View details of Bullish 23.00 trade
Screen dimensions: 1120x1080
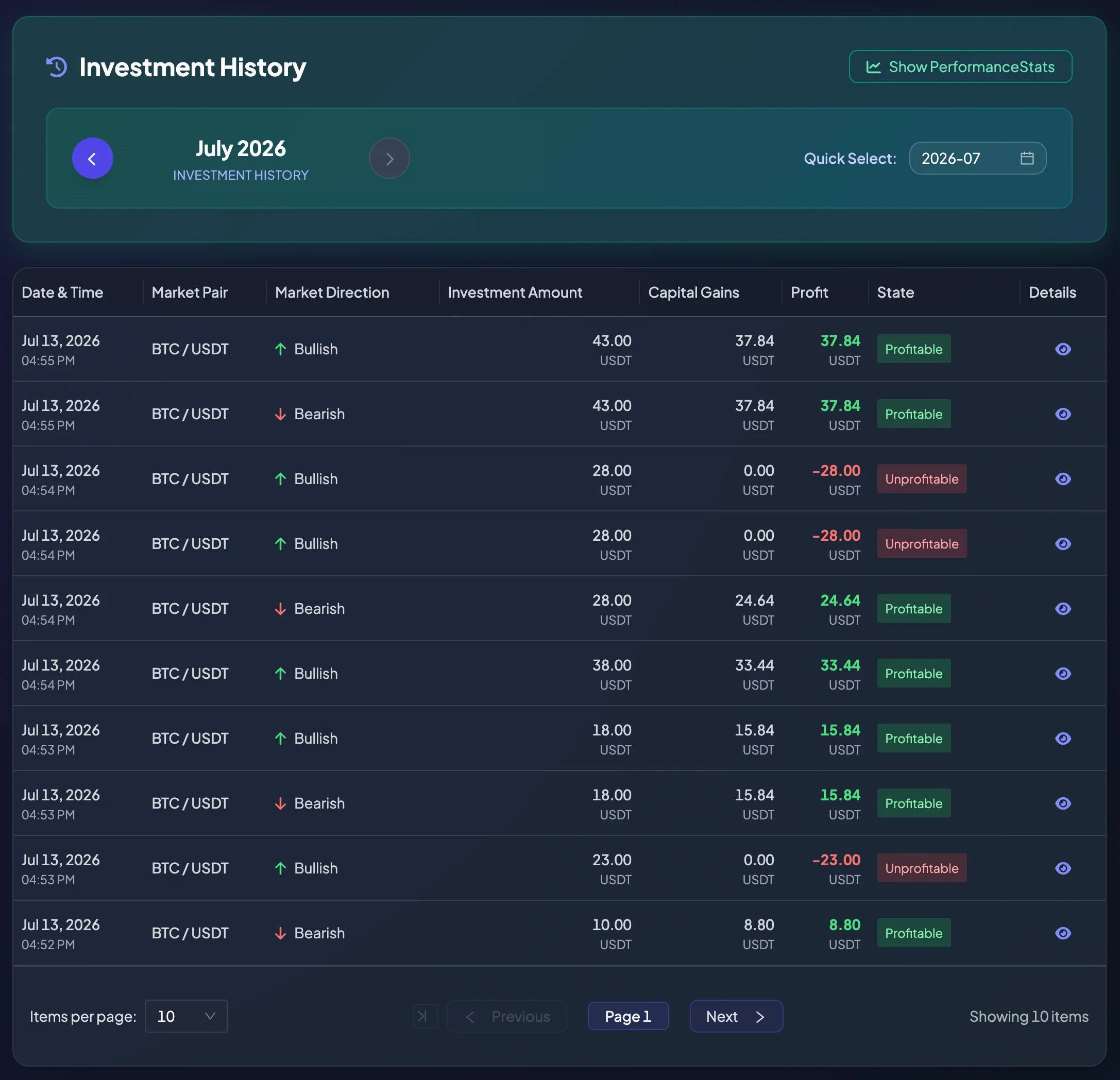pos(1063,868)
